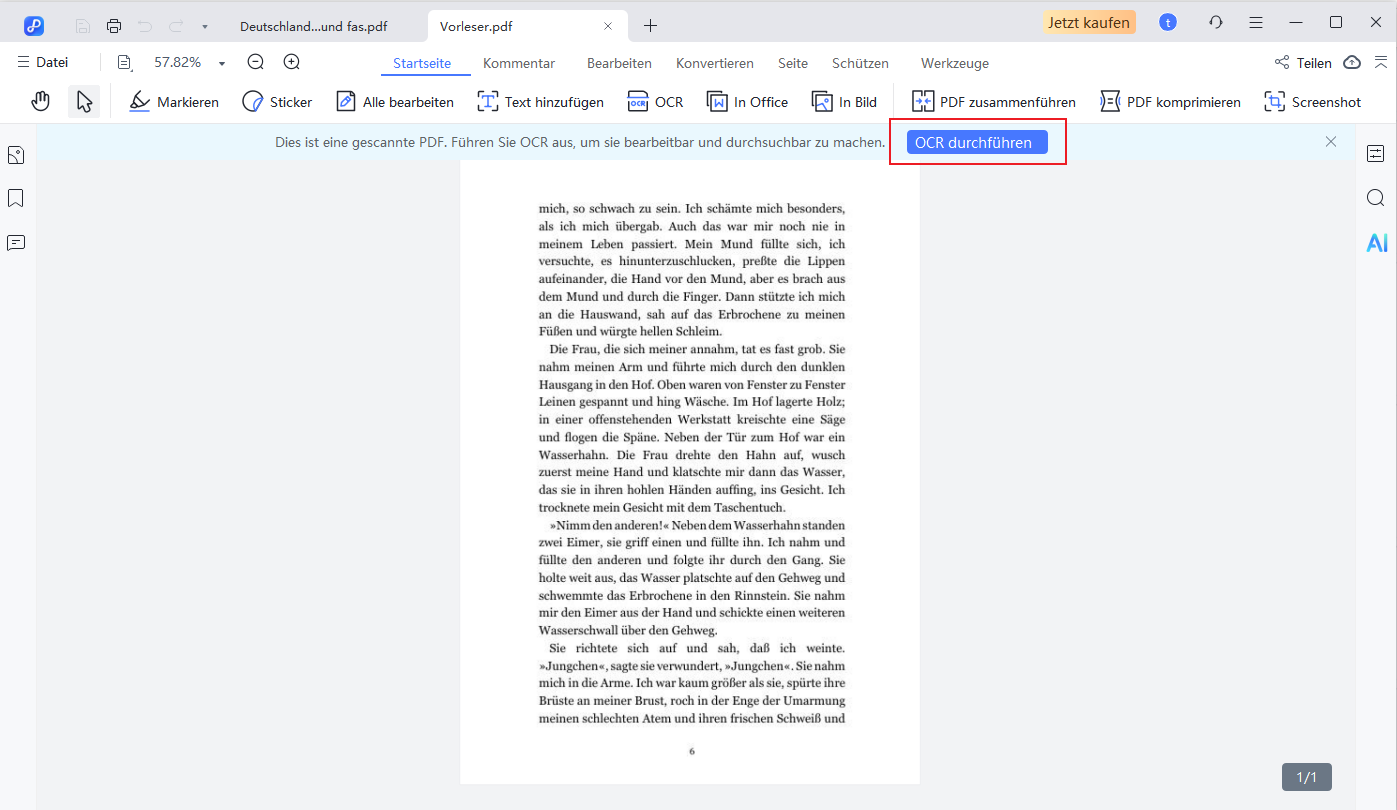Launch the AI assistant sidebar
The width and height of the screenshot is (1397, 810).
click(x=1377, y=242)
